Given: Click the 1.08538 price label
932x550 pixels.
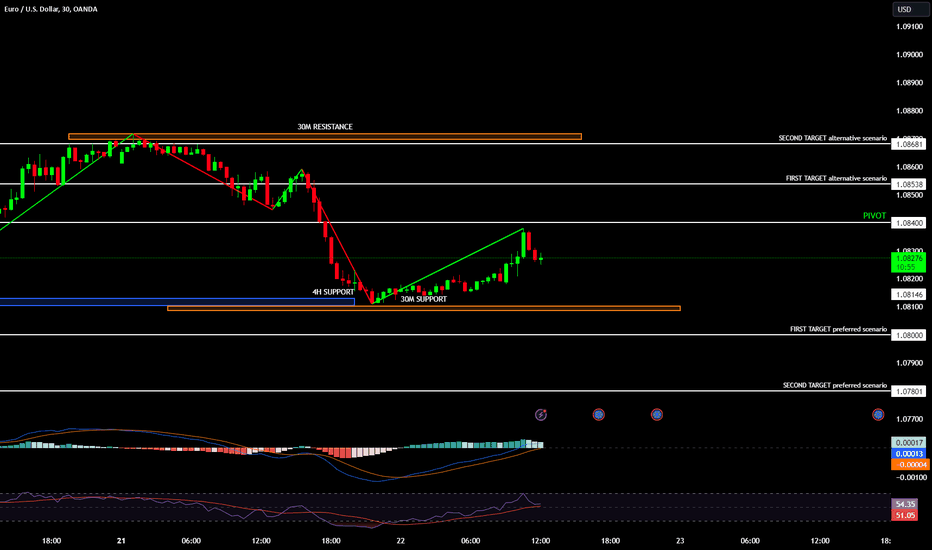Looking at the screenshot, I should (x=909, y=184).
